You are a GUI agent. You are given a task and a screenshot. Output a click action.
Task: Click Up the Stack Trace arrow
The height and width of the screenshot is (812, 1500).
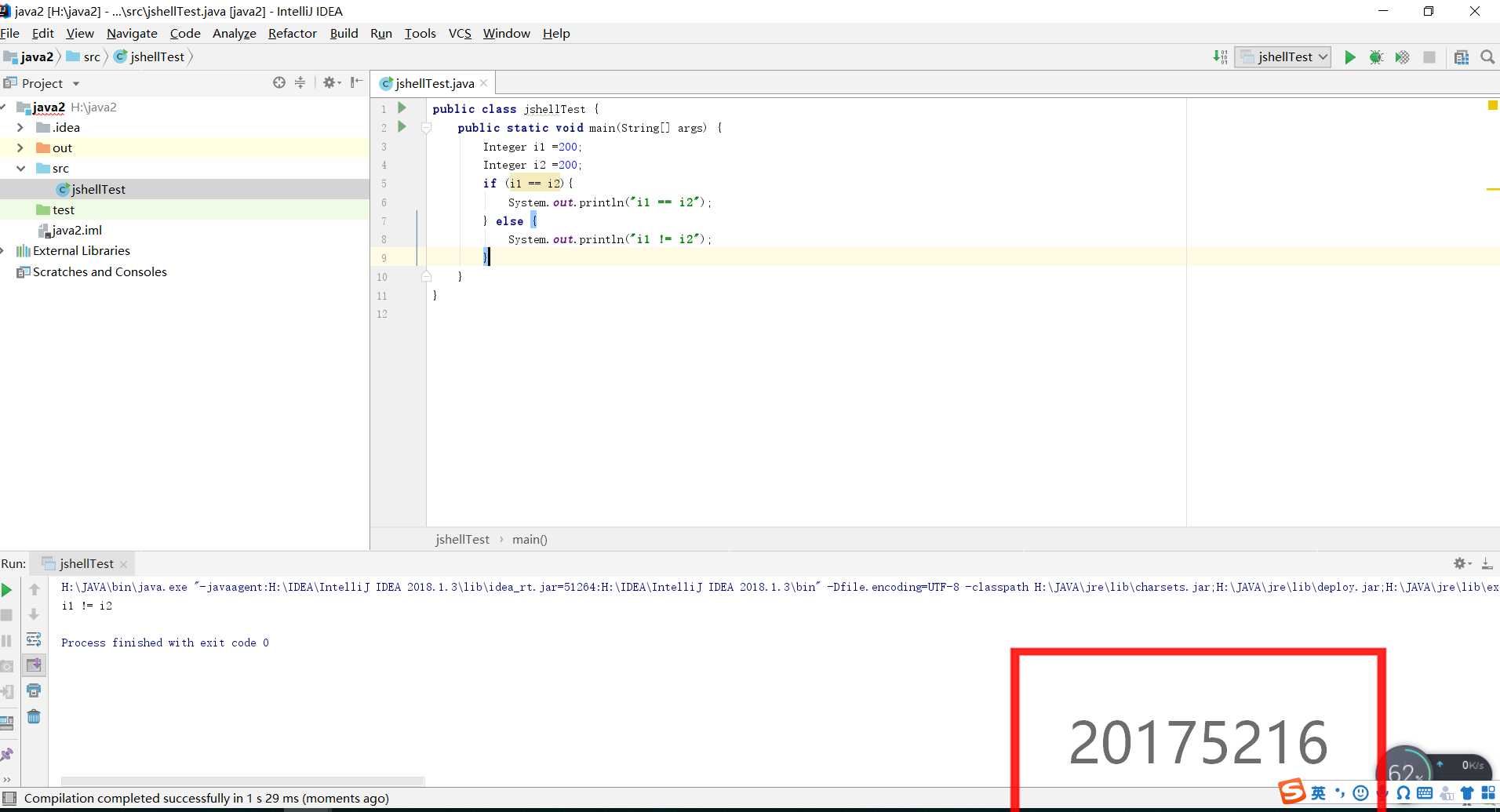pos(34,589)
